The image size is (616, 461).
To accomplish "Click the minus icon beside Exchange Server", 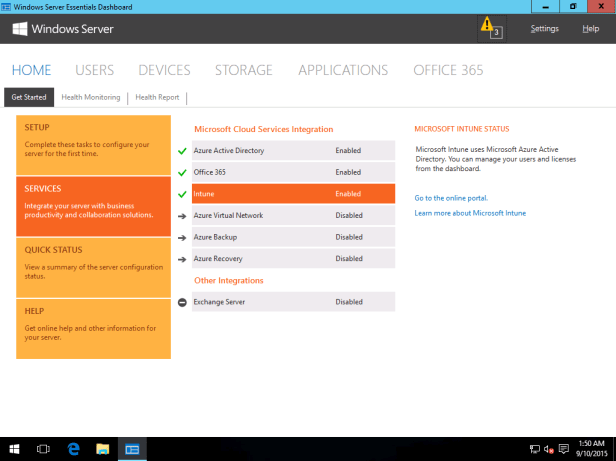I will coord(182,302).
